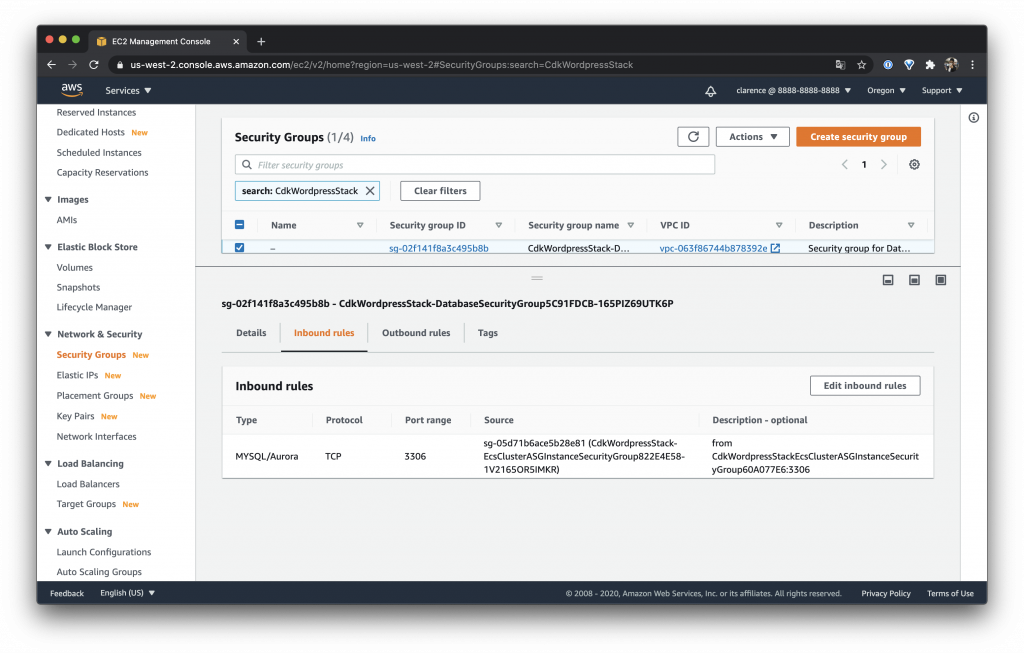Expand the details pane to full
This screenshot has width=1024, height=653.
(x=940, y=280)
